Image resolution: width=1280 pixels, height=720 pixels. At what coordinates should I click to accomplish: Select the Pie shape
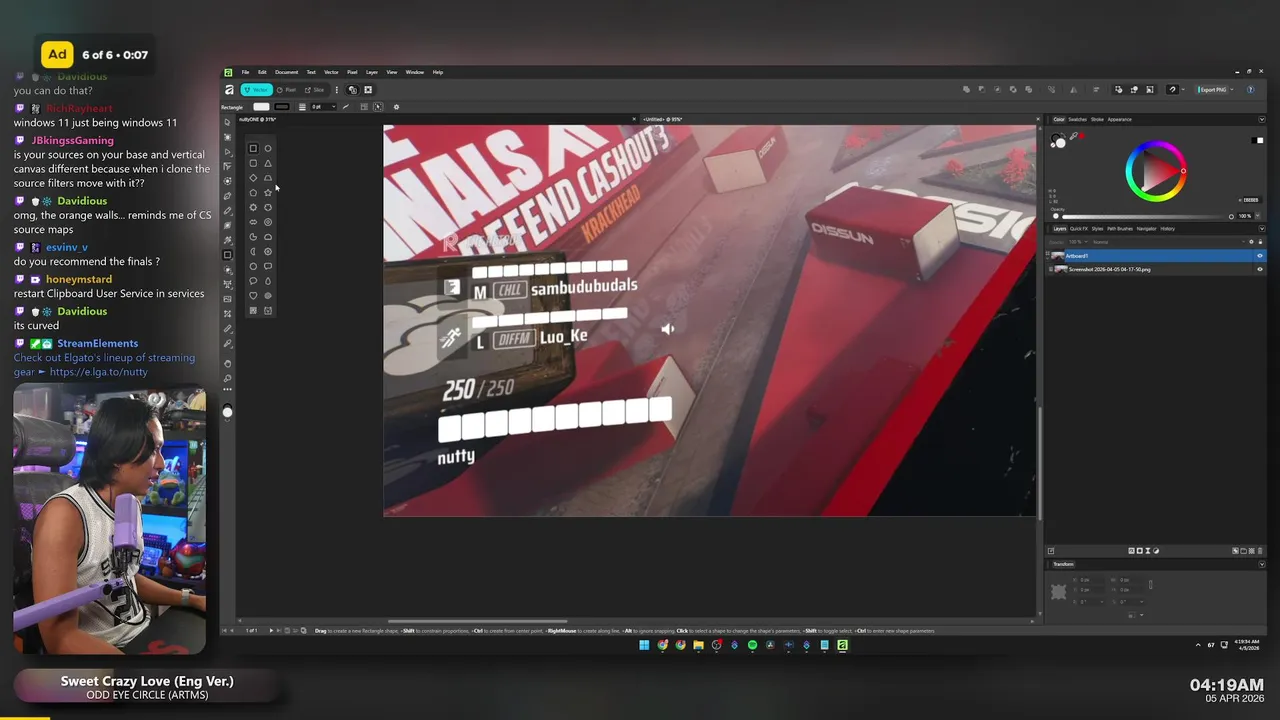click(253, 237)
